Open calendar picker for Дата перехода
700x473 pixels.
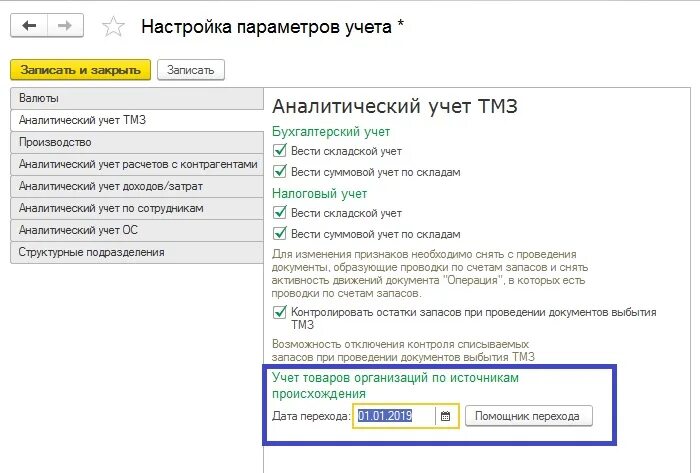445,416
